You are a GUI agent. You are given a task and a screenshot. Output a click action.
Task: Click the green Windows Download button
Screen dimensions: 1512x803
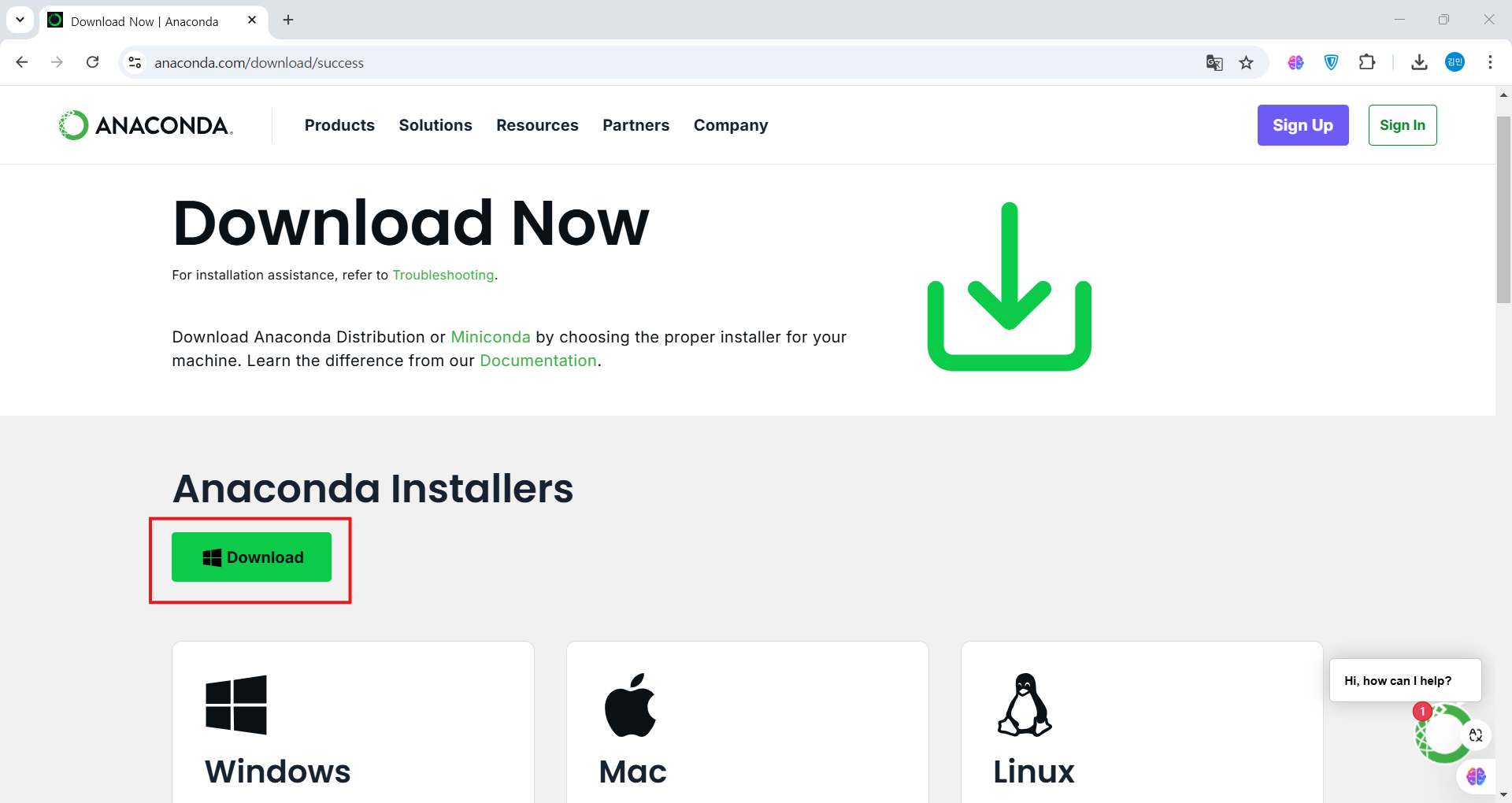[252, 557]
